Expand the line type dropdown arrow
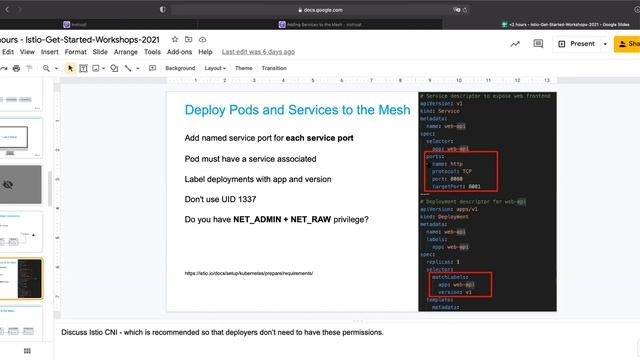Image resolution: width=640 pixels, height=360 pixels. (138, 69)
